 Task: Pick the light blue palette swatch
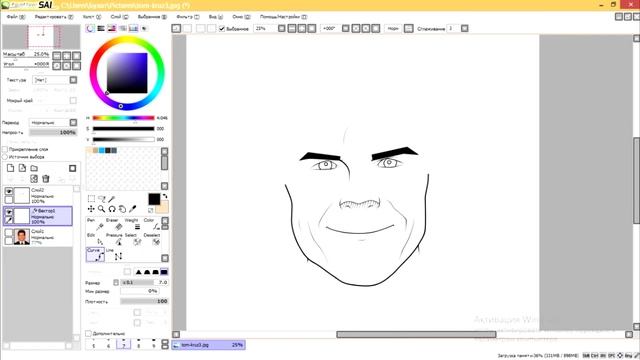point(102,151)
